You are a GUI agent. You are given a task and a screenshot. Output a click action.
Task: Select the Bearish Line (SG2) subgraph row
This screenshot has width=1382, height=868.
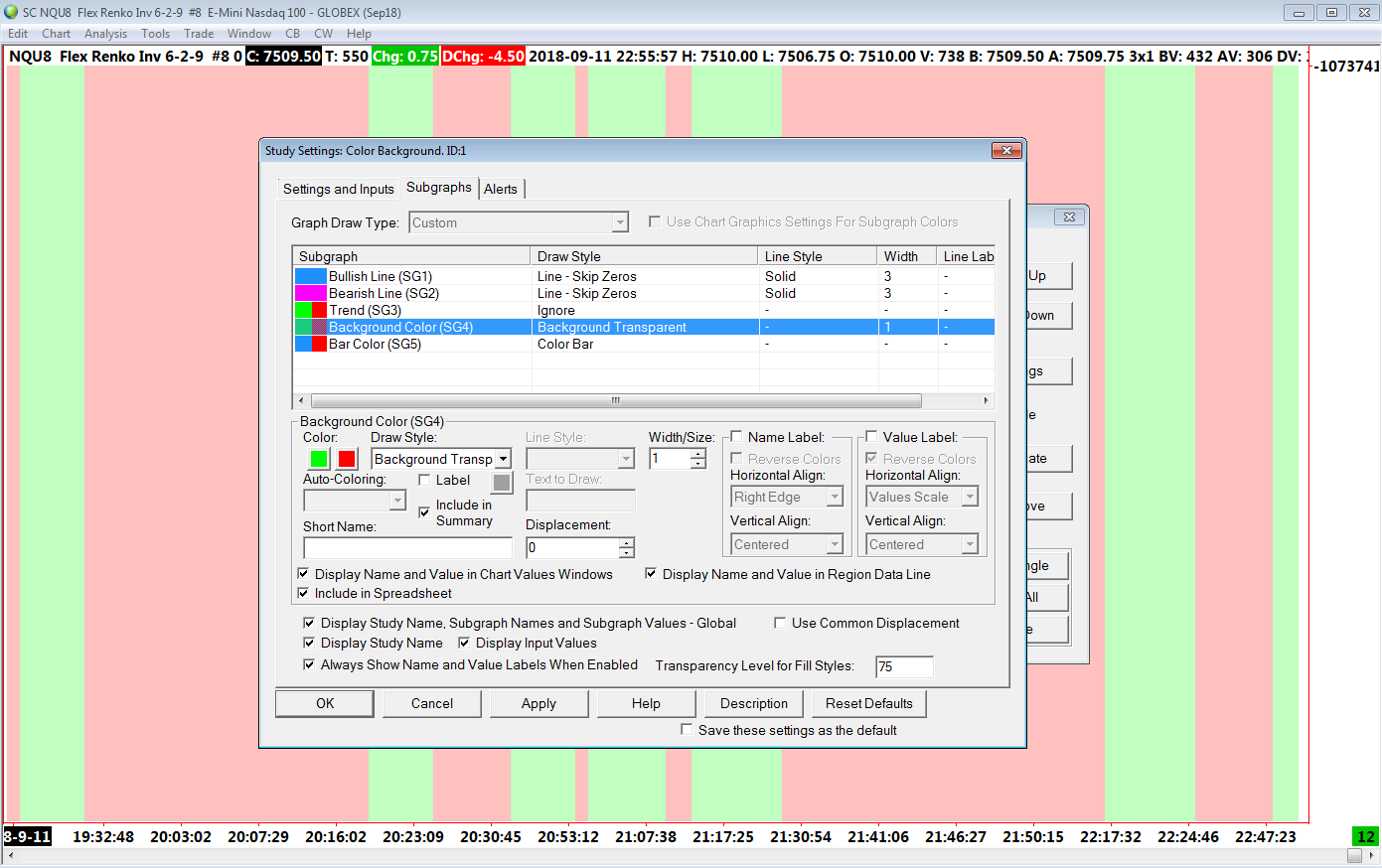coord(644,293)
